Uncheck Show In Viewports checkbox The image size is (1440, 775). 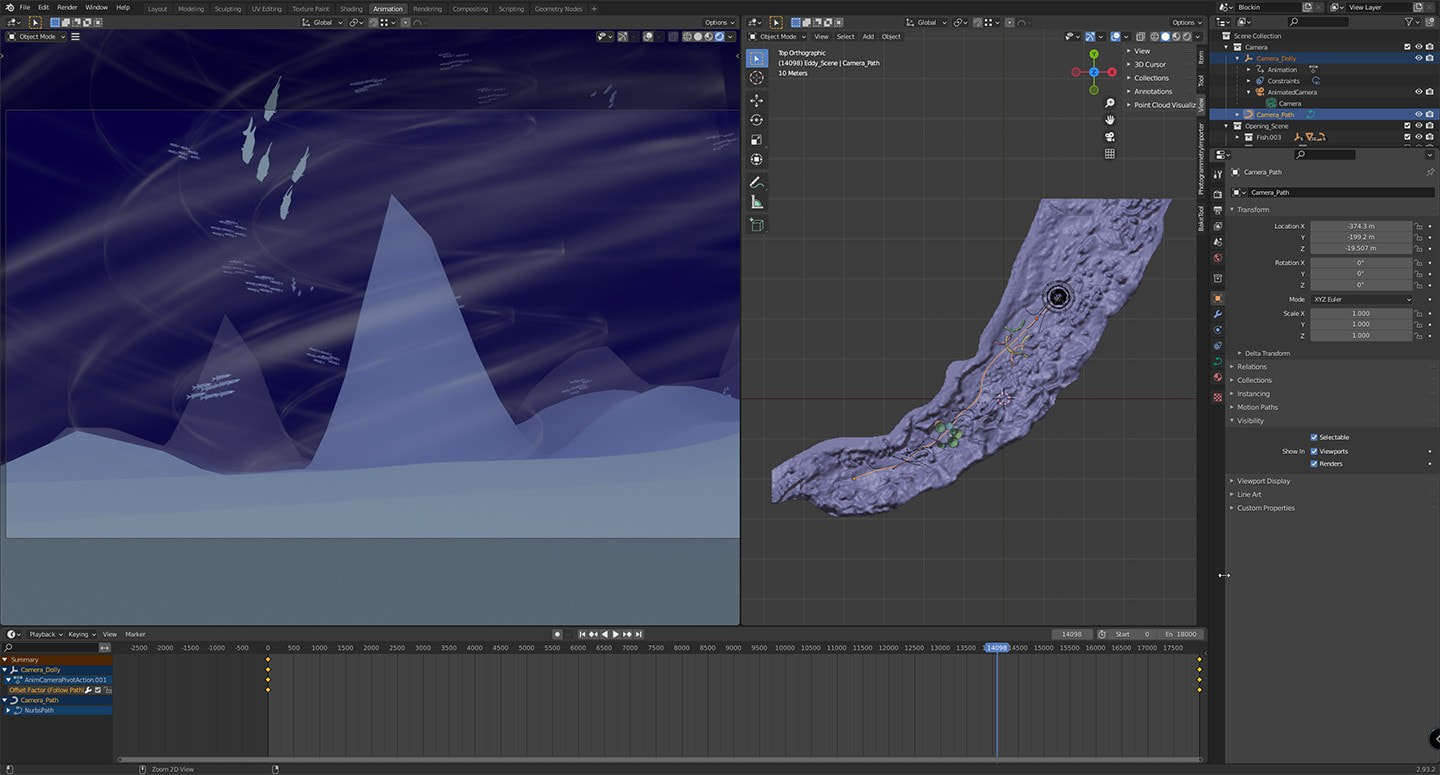pyautogui.click(x=1314, y=451)
